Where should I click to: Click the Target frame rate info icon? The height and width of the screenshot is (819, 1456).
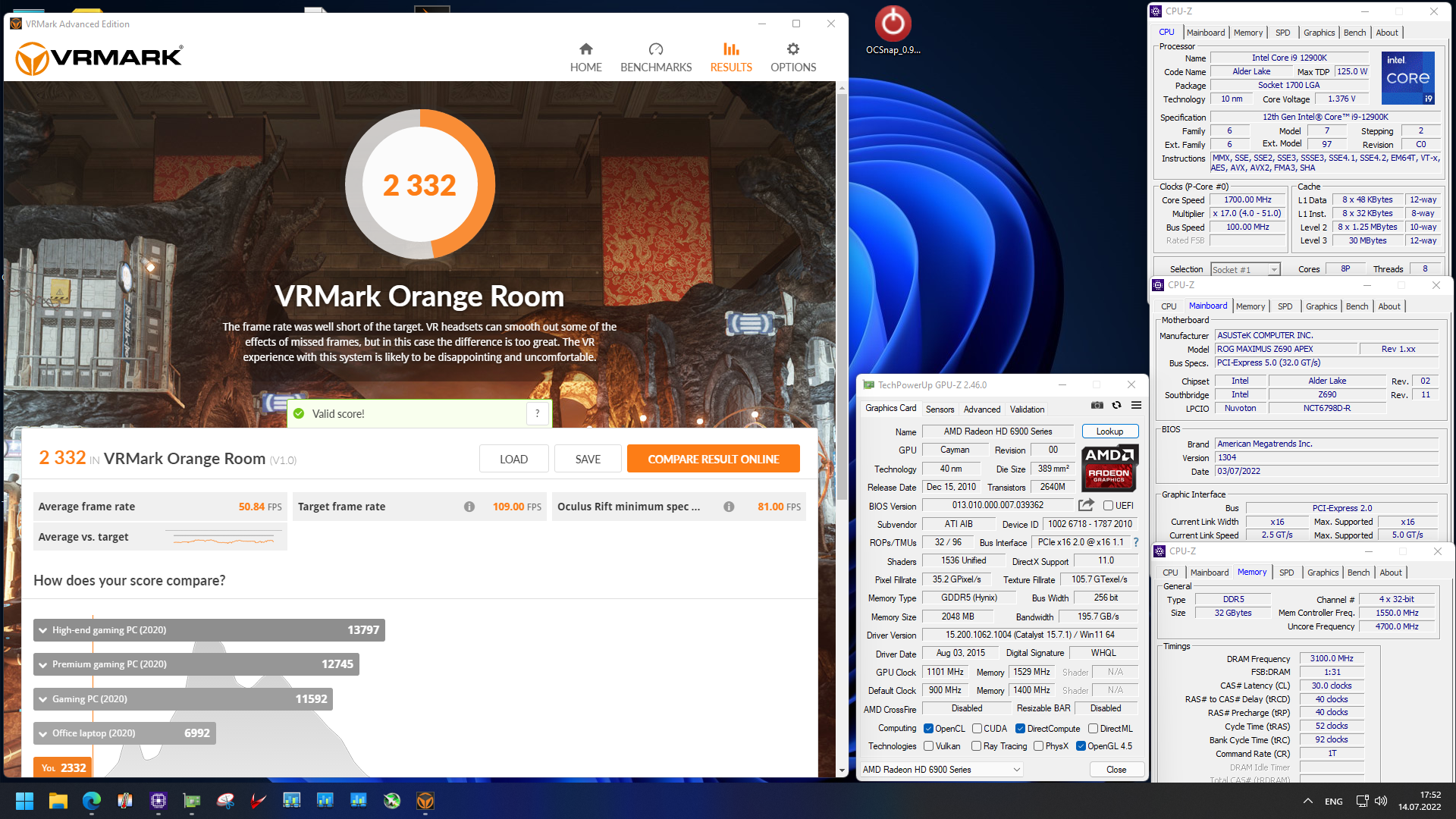469,507
